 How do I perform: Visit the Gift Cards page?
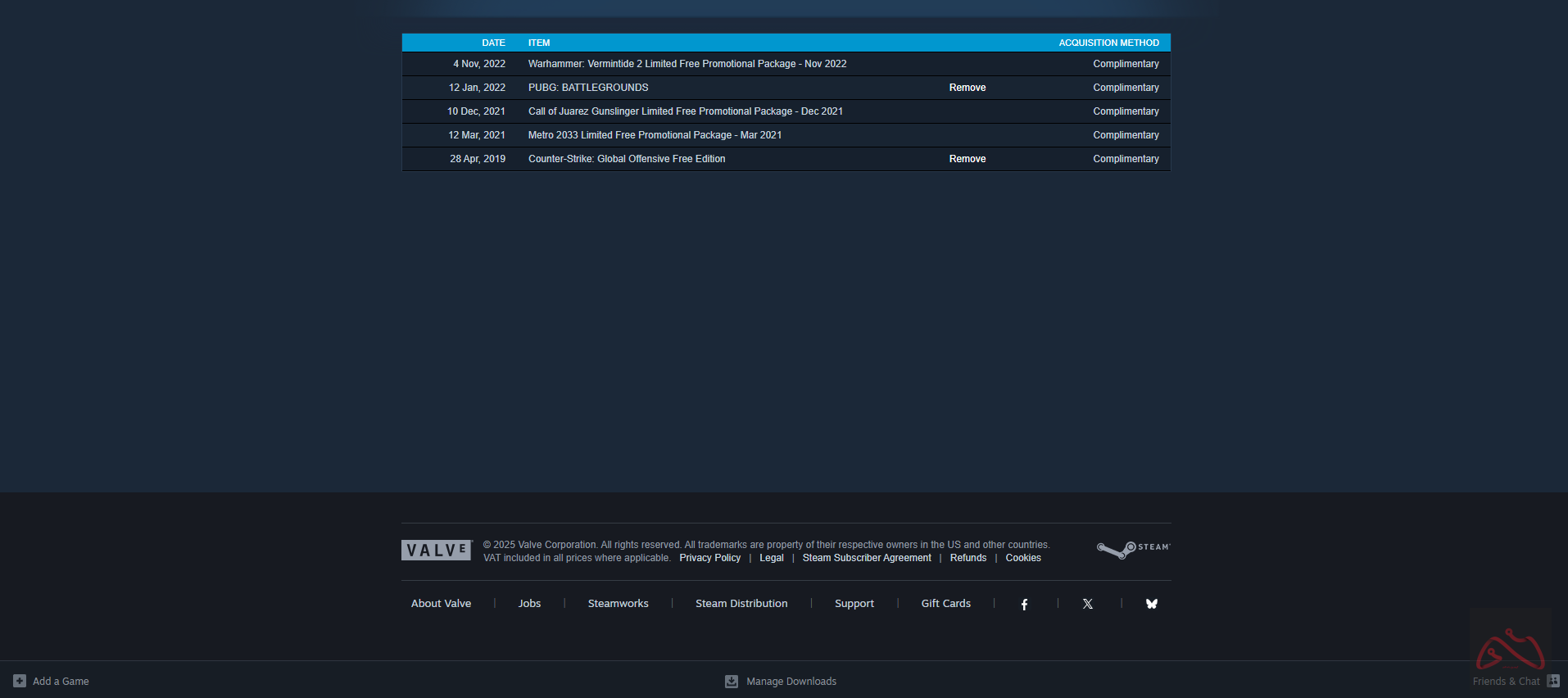pyautogui.click(x=945, y=604)
